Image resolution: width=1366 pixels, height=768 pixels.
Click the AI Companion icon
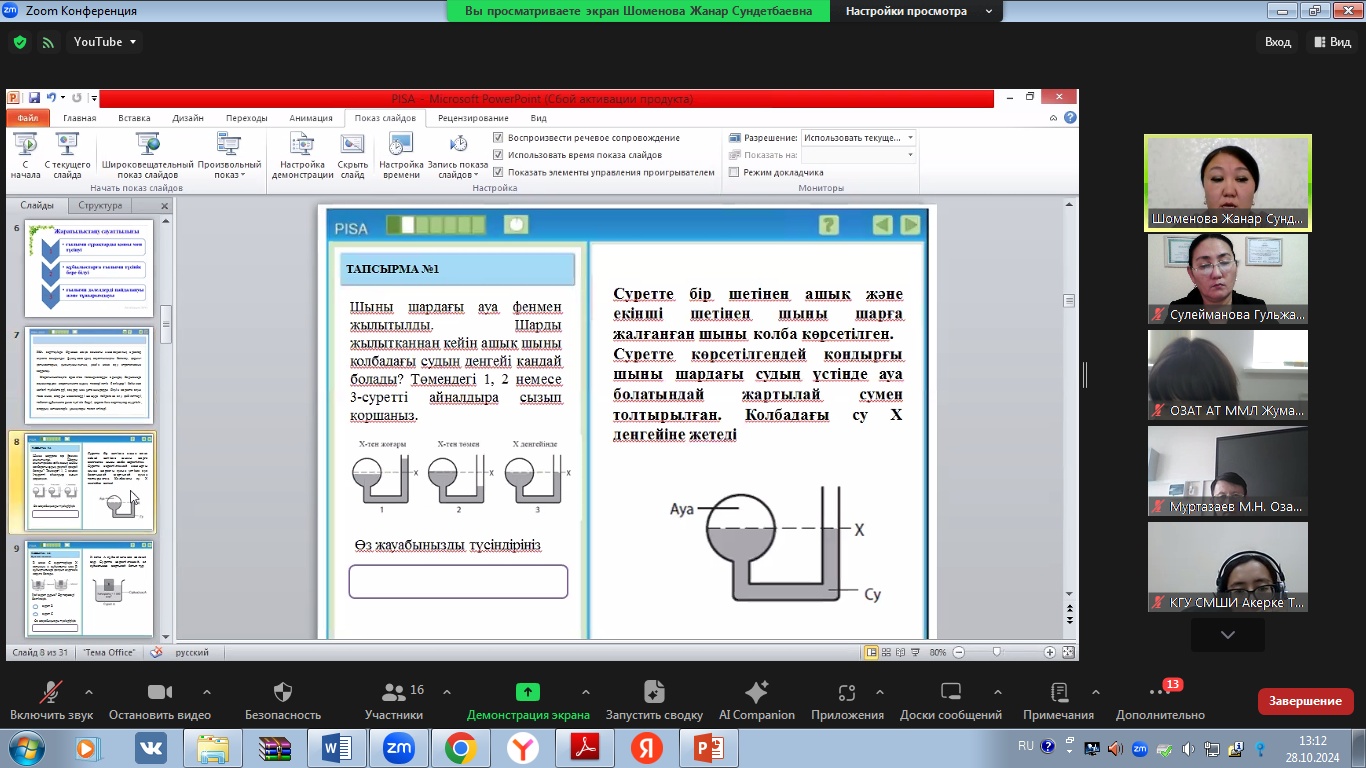[756, 692]
